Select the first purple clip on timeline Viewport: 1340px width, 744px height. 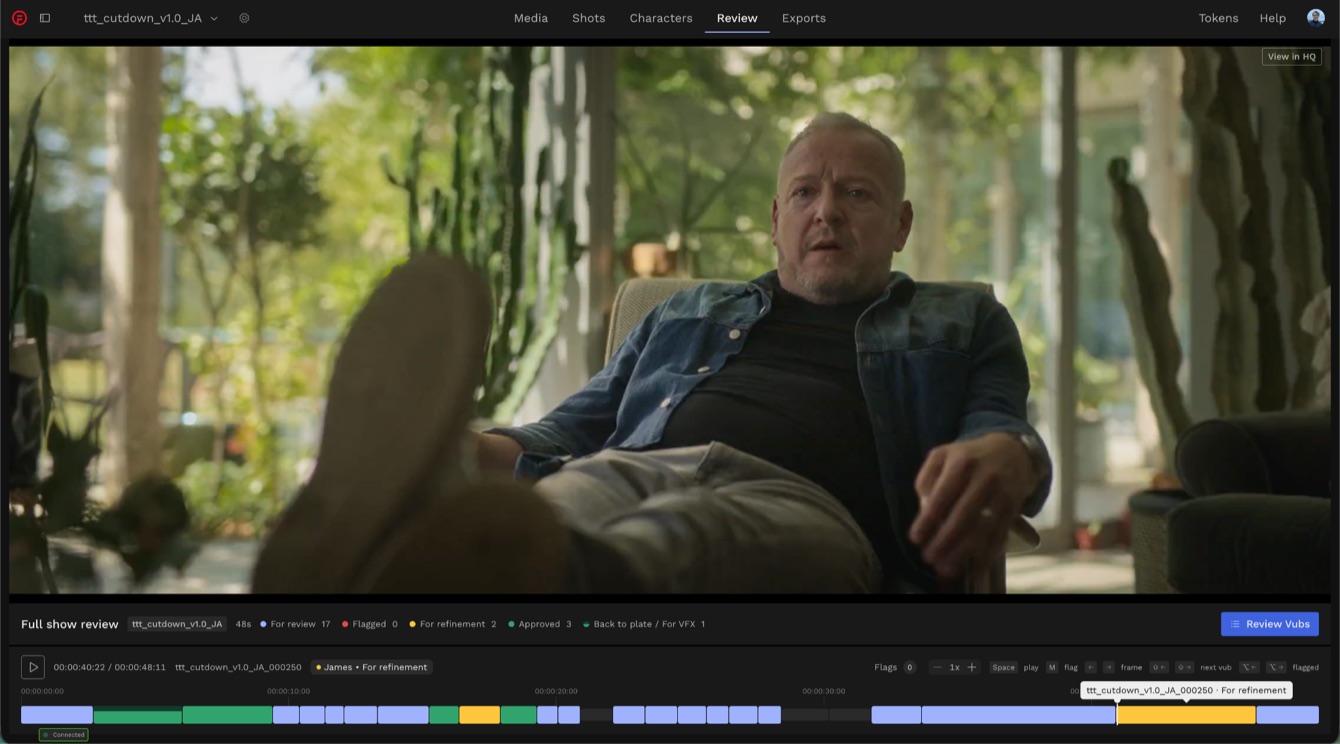click(x=57, y=715)
